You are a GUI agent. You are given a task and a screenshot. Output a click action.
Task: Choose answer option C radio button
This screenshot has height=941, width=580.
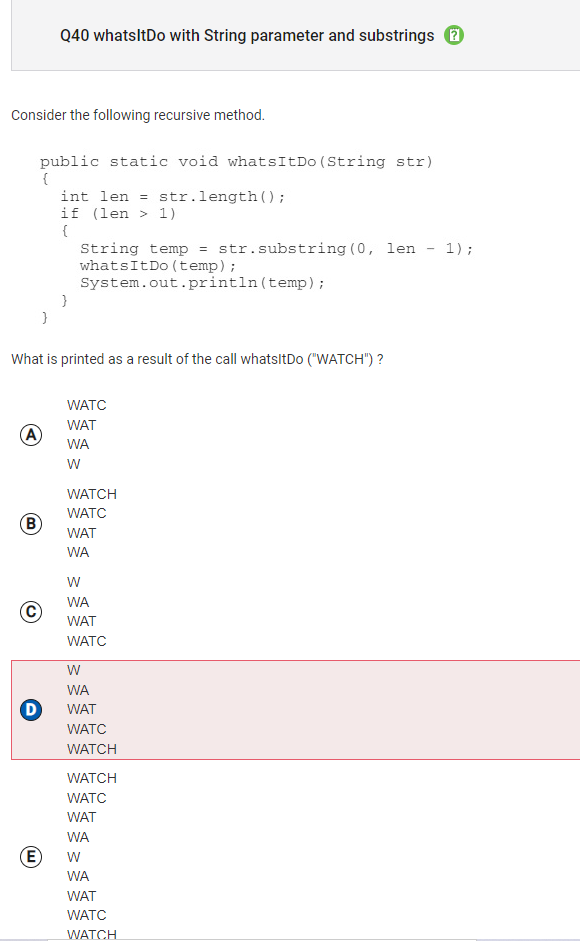[x=31, y=612]
